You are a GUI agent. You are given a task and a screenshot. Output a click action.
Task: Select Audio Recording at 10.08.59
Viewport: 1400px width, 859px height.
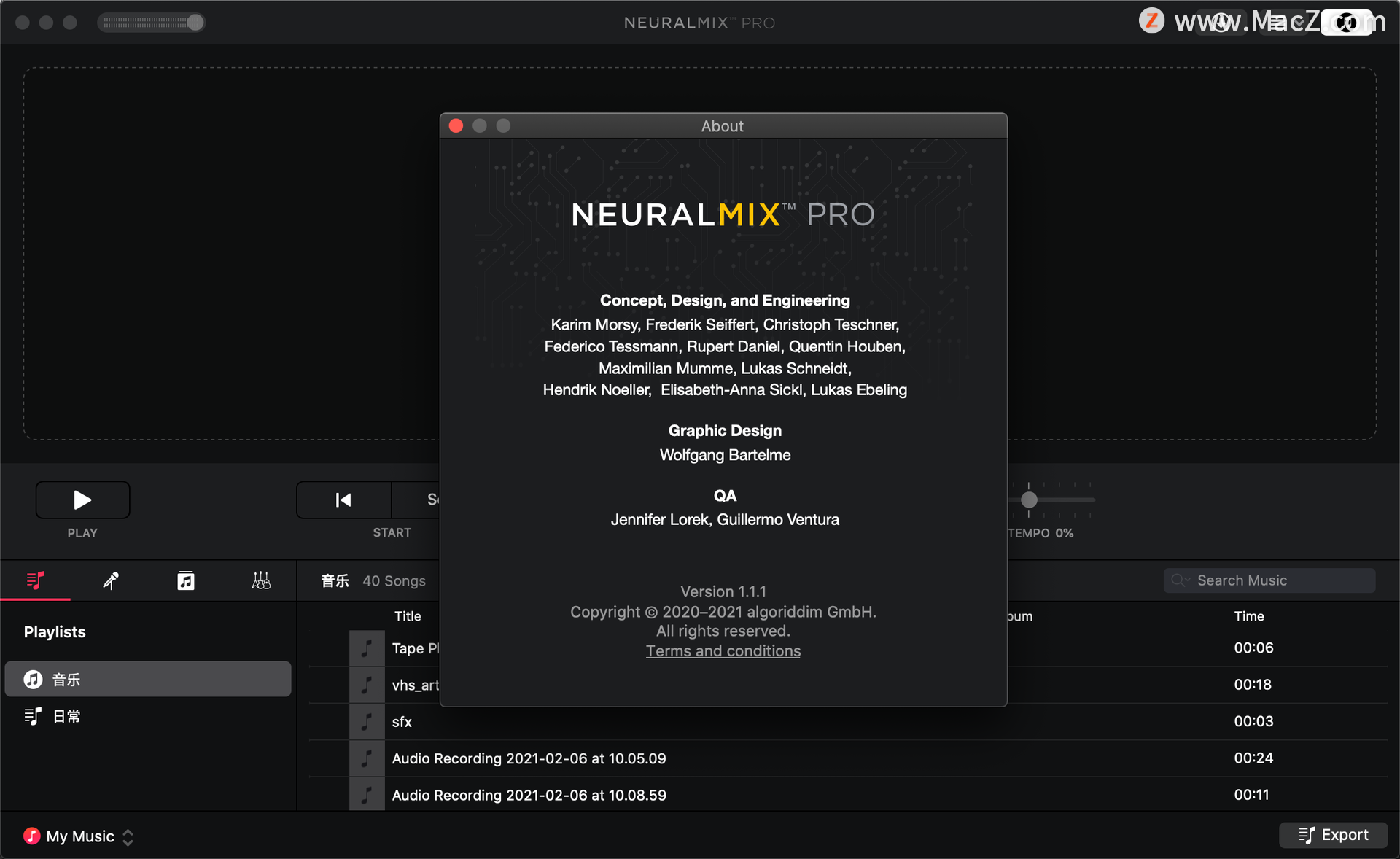point(848,794)
